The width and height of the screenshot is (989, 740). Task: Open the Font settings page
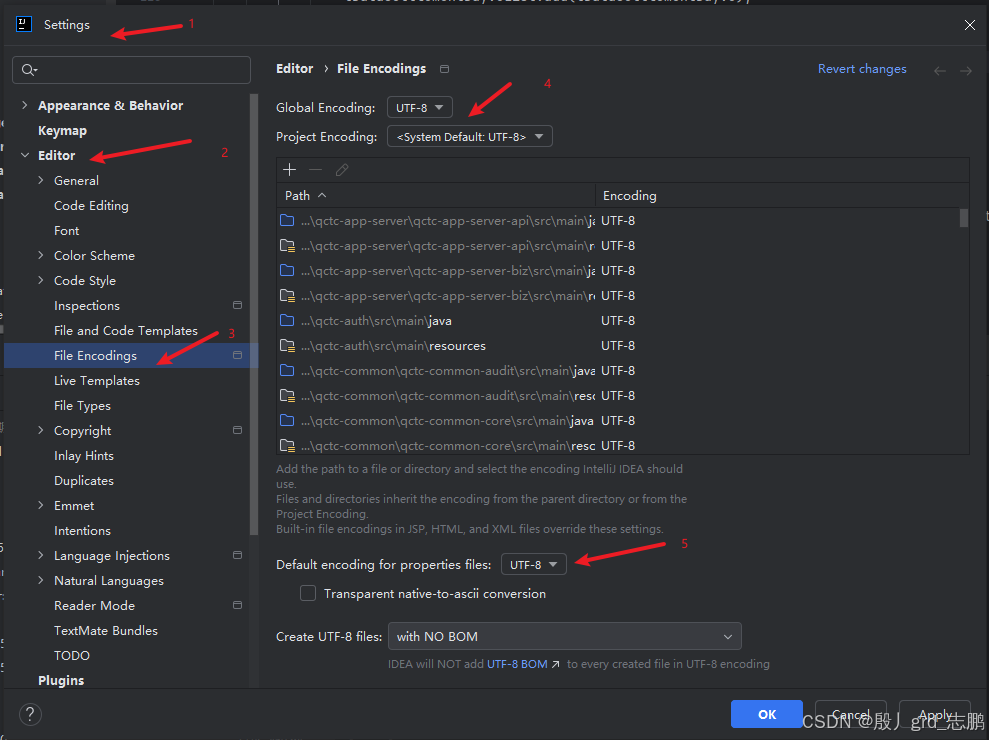click(67, 230)
